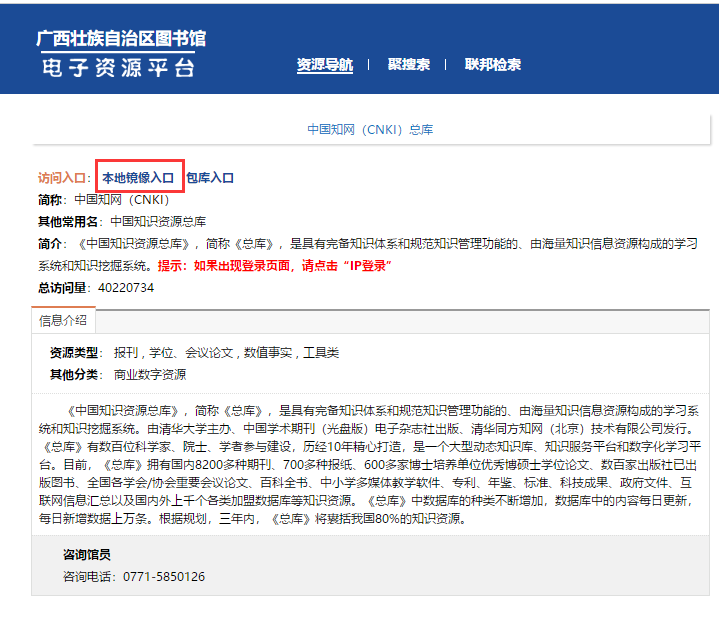Screen dimensions: 719x643
Task: Open the 资源导航 navigation menu item
Action: click(325, 65)
